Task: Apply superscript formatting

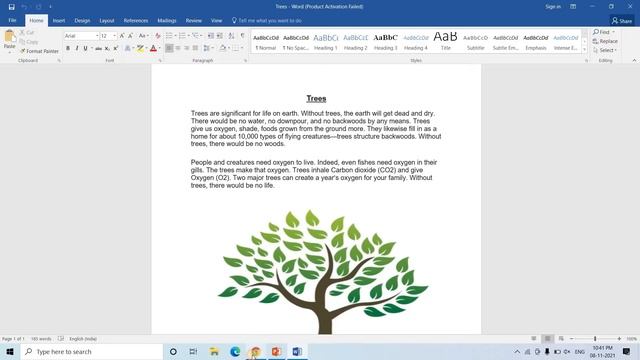Action: click(x=116, y=49)
